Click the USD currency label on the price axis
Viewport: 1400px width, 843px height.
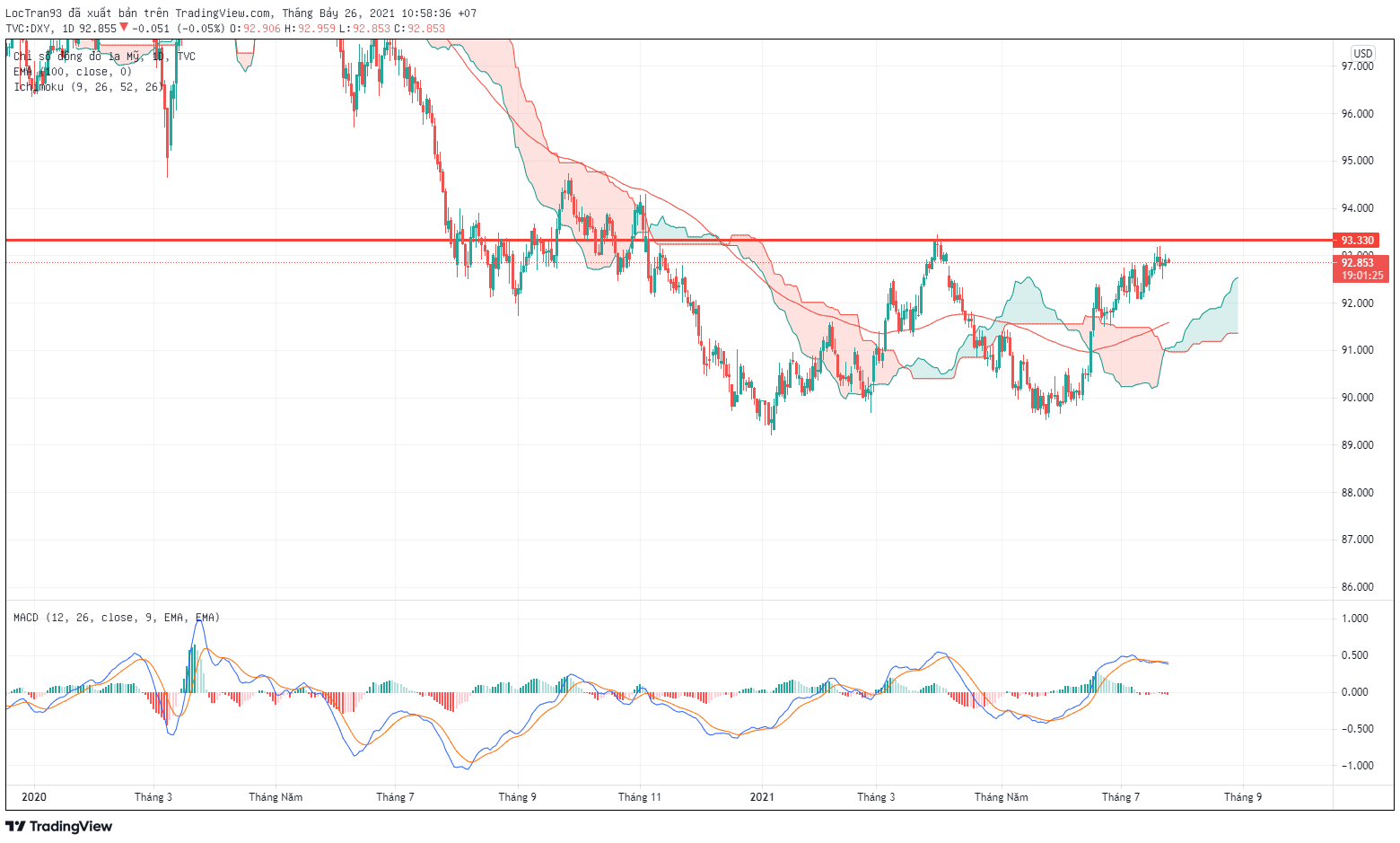(x=1363, y=54)
